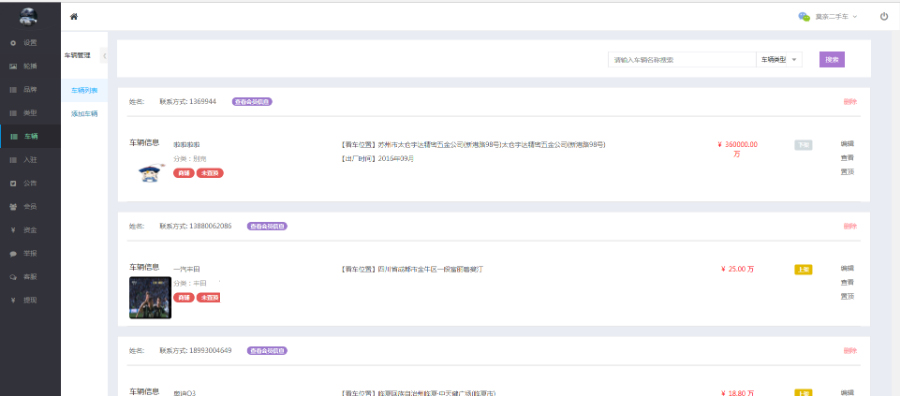
Task: Select 添加车辆 submenu tab
Action: (84, 114)
